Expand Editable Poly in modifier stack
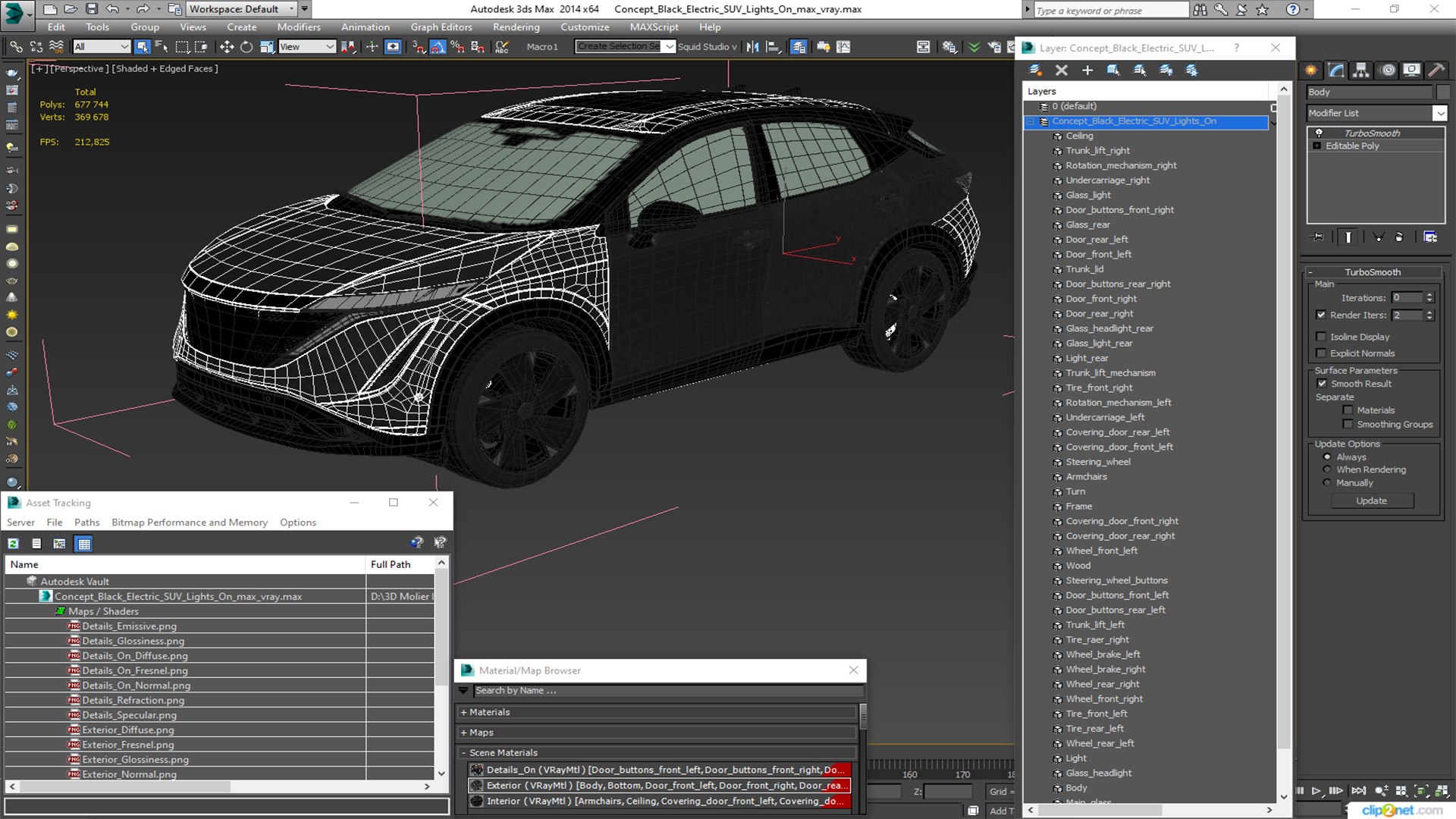This screenshot has width=1456, height=819. pos(1317,146)
